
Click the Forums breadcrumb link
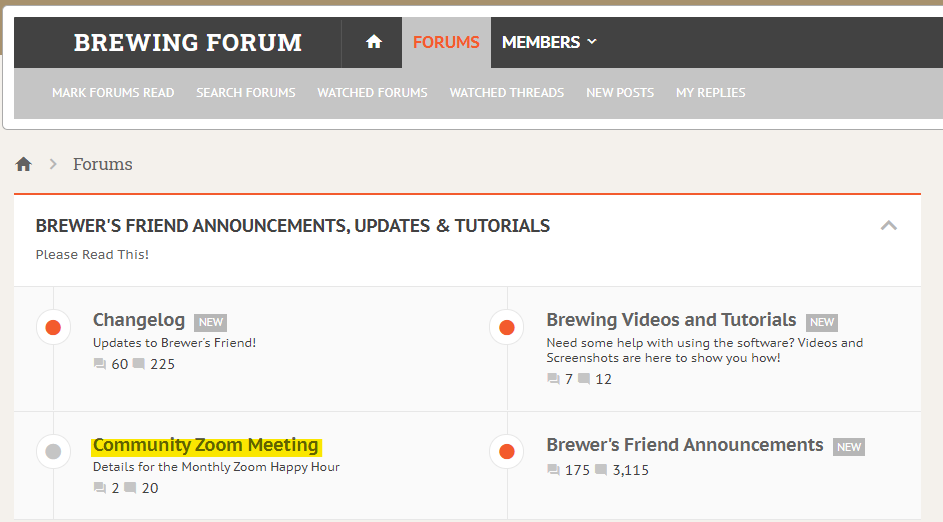point(103,164)
